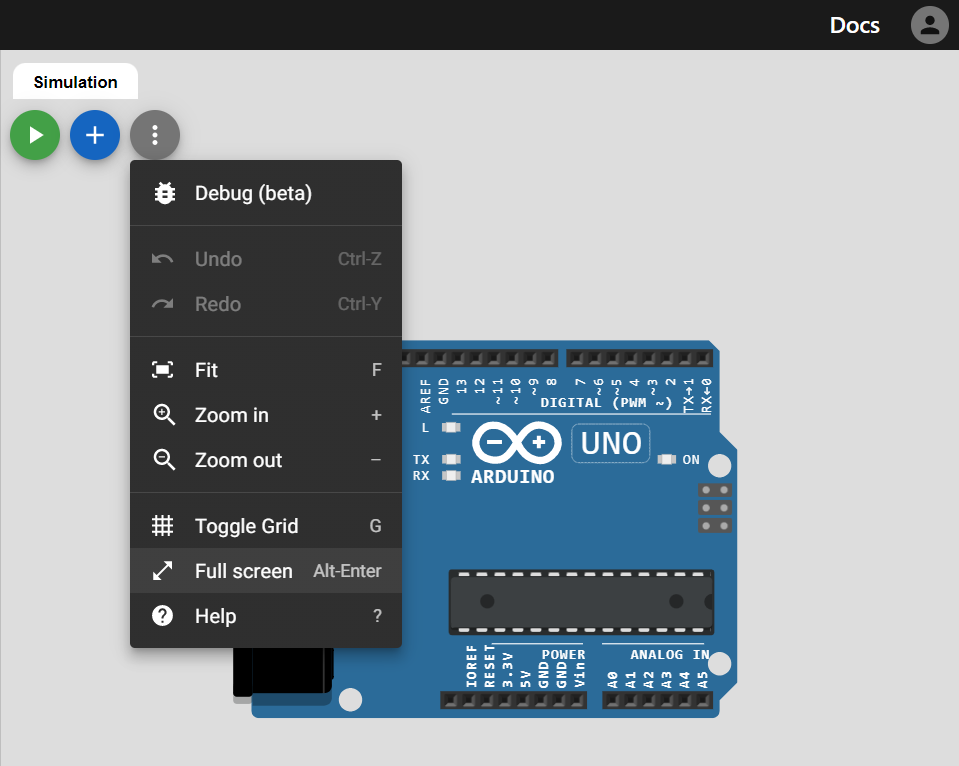Click the Zoom in magnifier icon
This screenshot has height=766, width=959.
[163, 415]
